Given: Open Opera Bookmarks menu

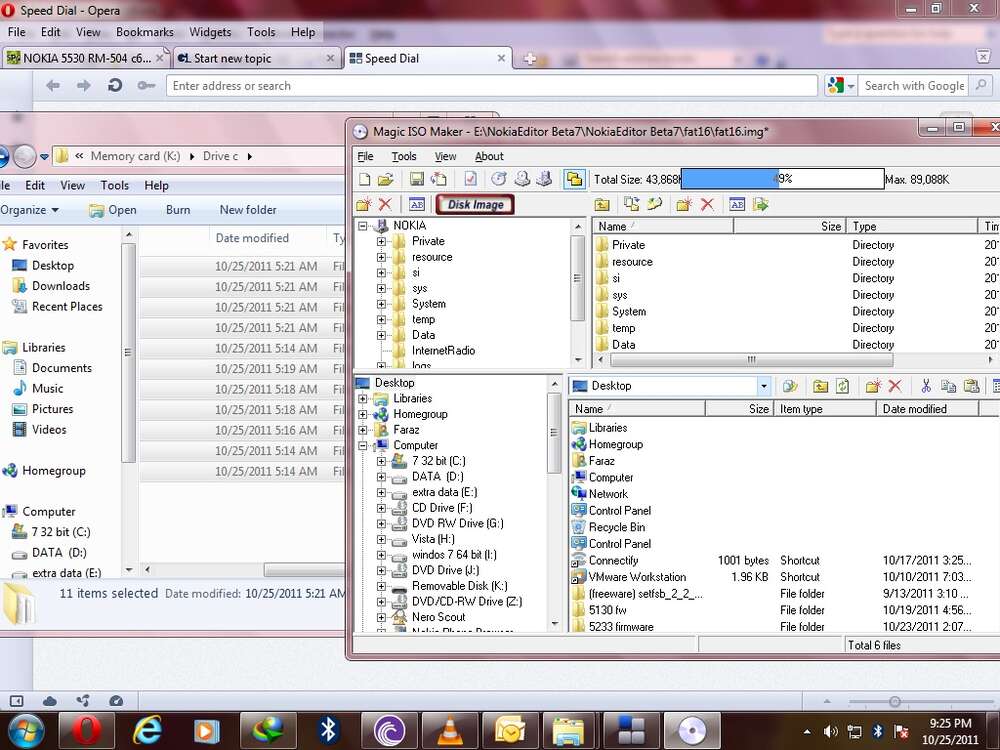Looking at the screenshot, I should pos(145,32).
